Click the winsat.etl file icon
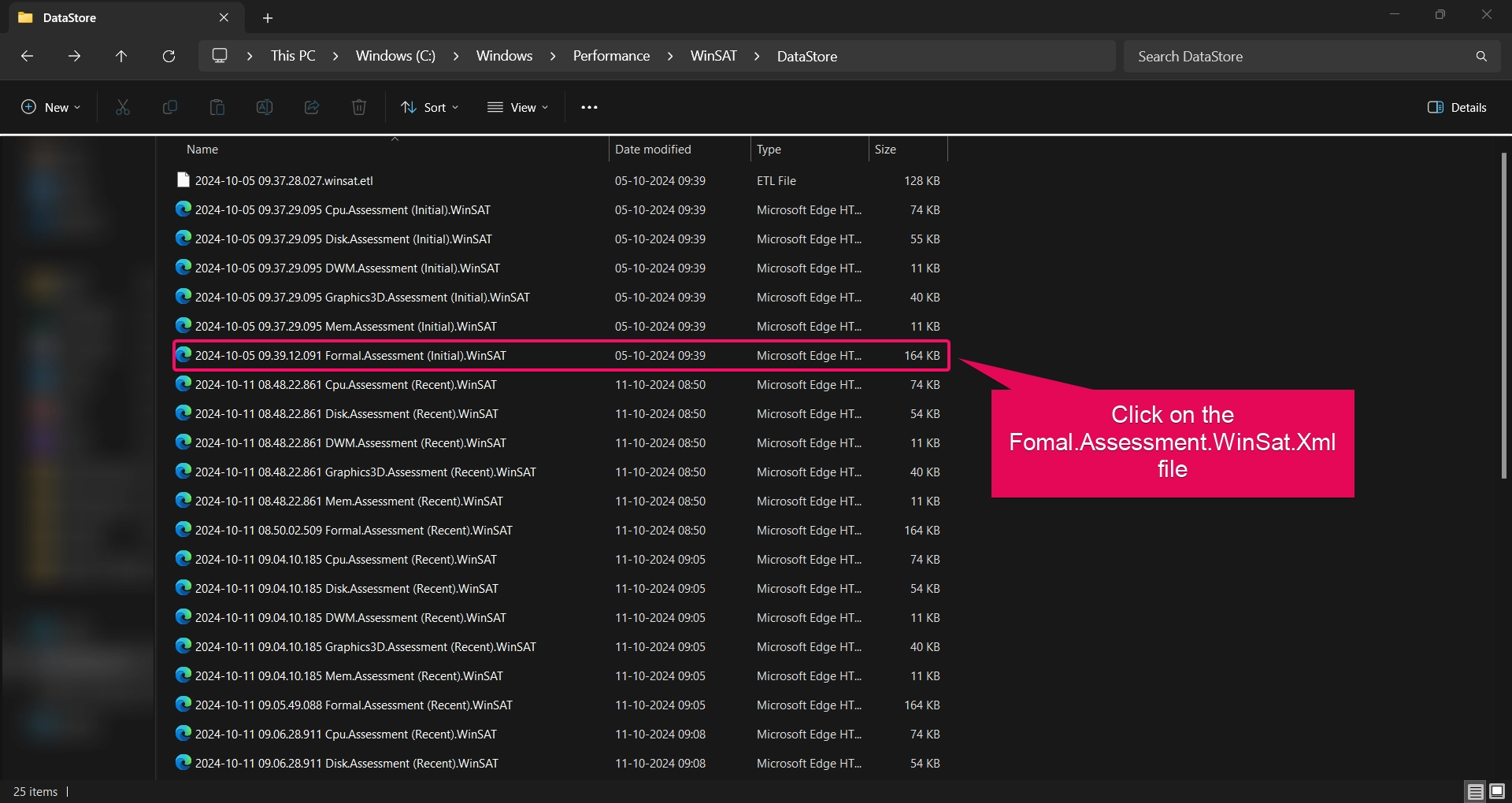Viewport: 1512px width, 803px height. 183,180
